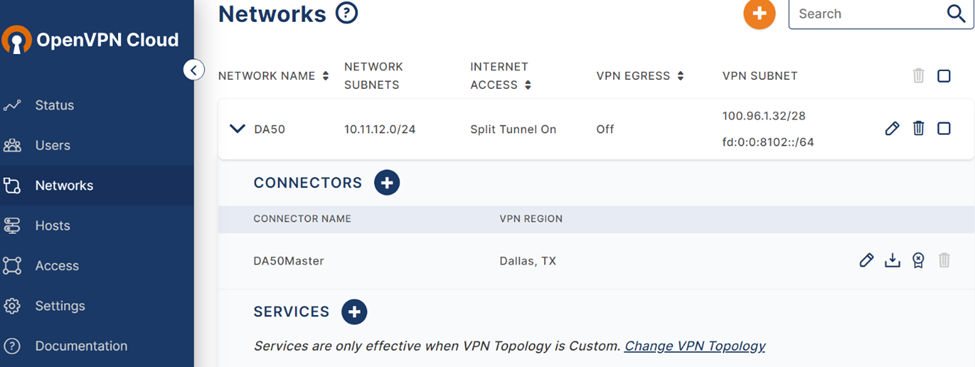The height and width of the screenshot is (367, 975).
Task: Sort by VPN Egress column arrows
Action: [x=680, y=77]
